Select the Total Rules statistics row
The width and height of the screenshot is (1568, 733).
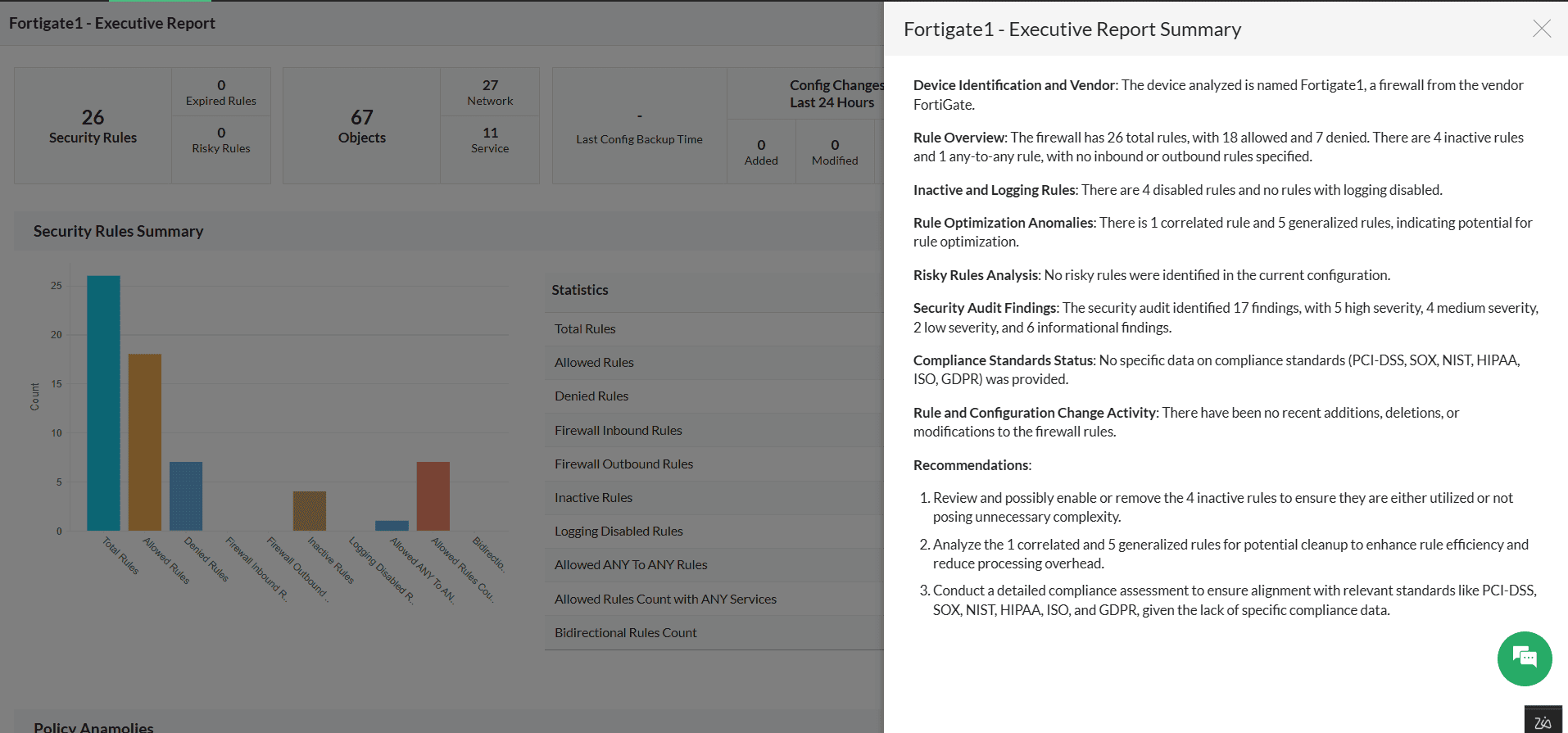[x=714, y=328]
